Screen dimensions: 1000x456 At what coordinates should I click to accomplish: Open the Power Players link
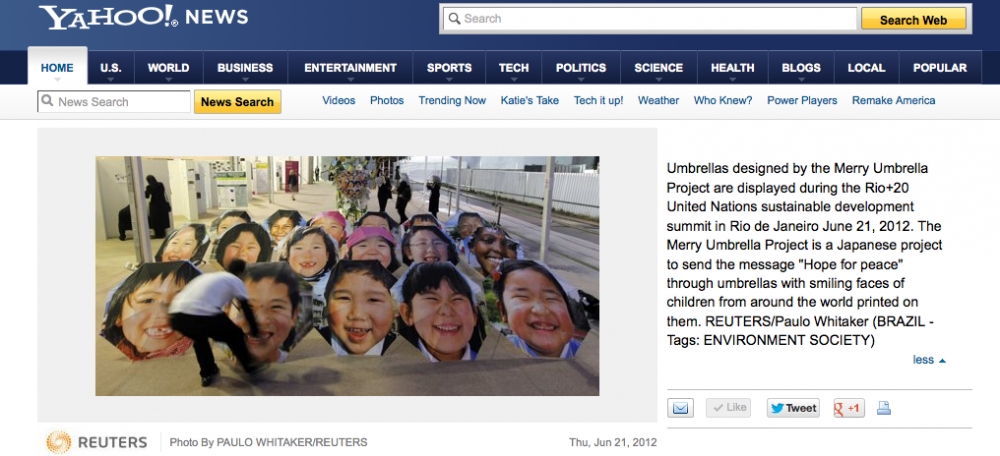click(x=802, y=100)
